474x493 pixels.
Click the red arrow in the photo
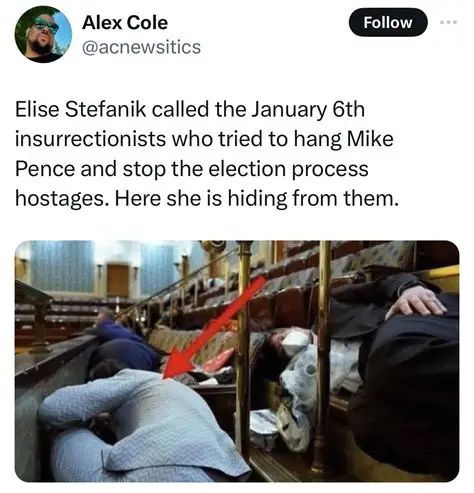pos(215,328)
